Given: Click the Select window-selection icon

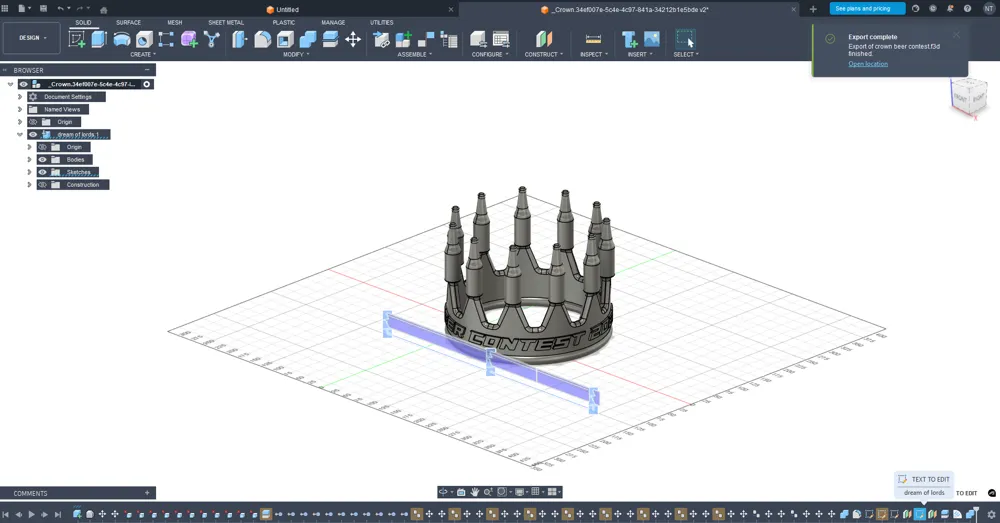Looking at the screenshot, I should (x=686, y=39).
